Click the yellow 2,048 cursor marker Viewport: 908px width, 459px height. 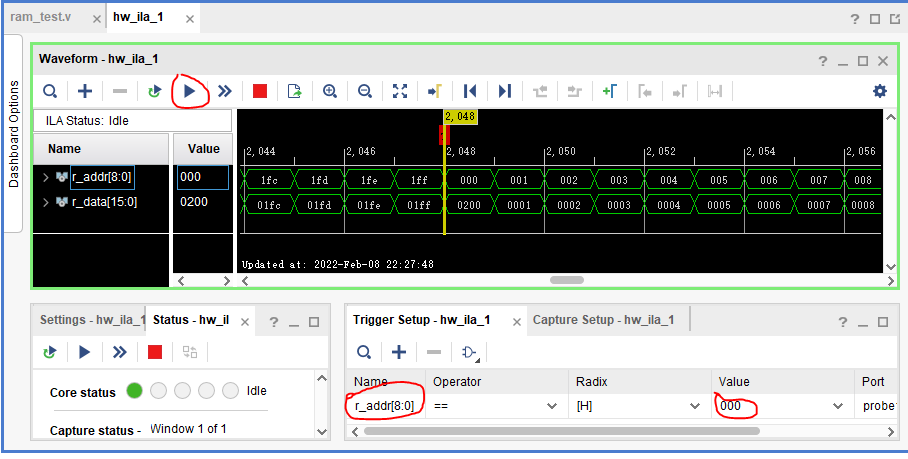tap(460, 116)
